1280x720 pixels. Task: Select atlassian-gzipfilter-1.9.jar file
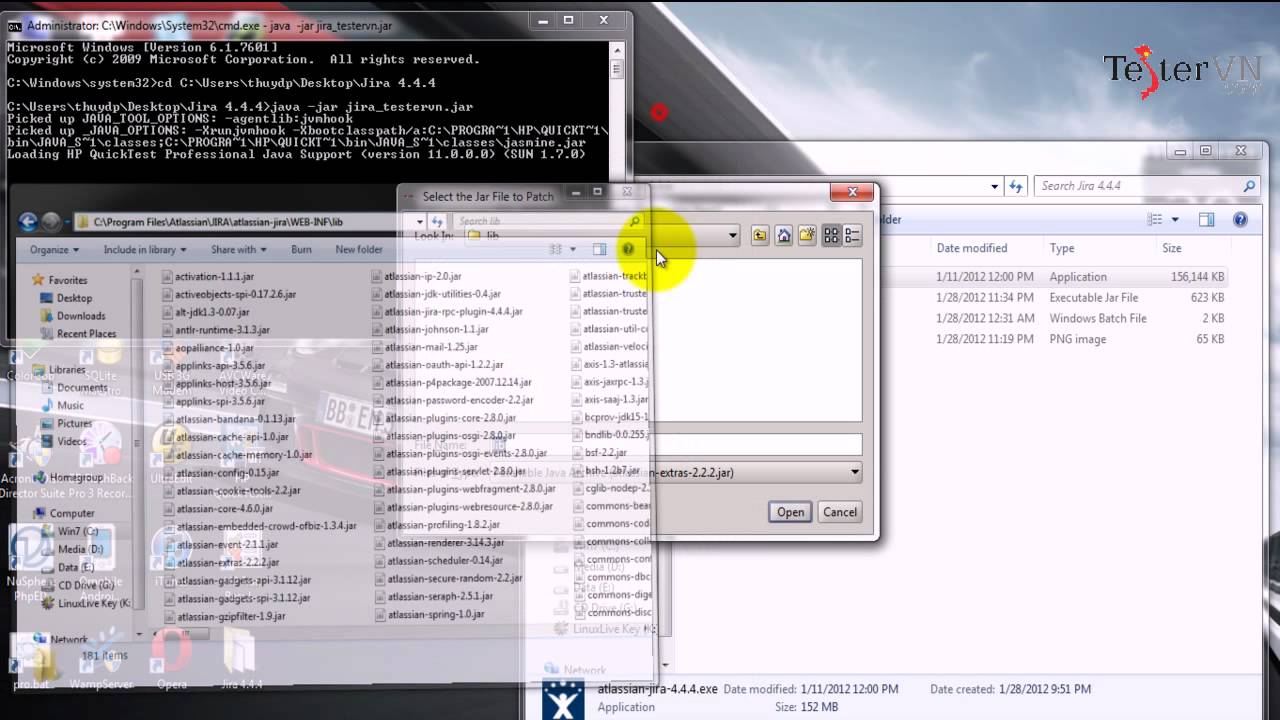point(230,616)
